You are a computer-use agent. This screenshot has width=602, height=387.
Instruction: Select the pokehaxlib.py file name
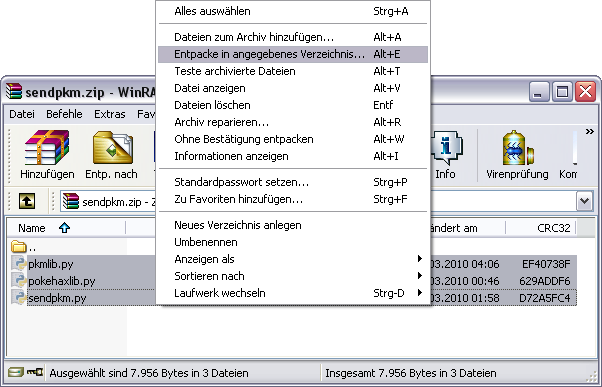point(62,281)
